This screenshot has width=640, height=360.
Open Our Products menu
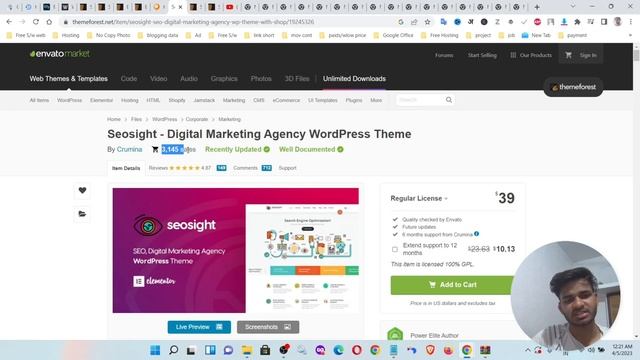[531, 55]
